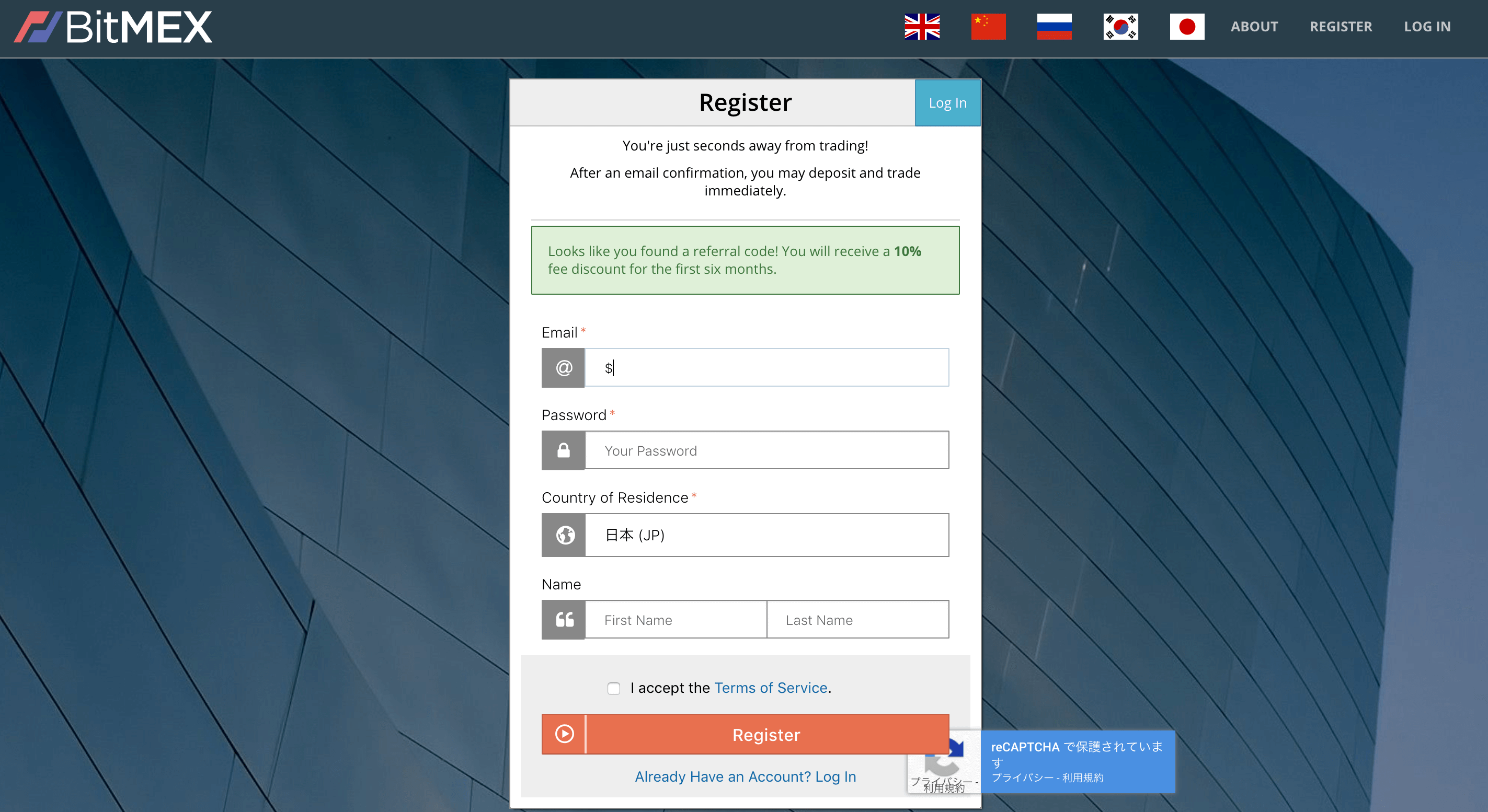Focus the First Name field
This screenshot has width=1488, height=812.
[x=676, y=620]
